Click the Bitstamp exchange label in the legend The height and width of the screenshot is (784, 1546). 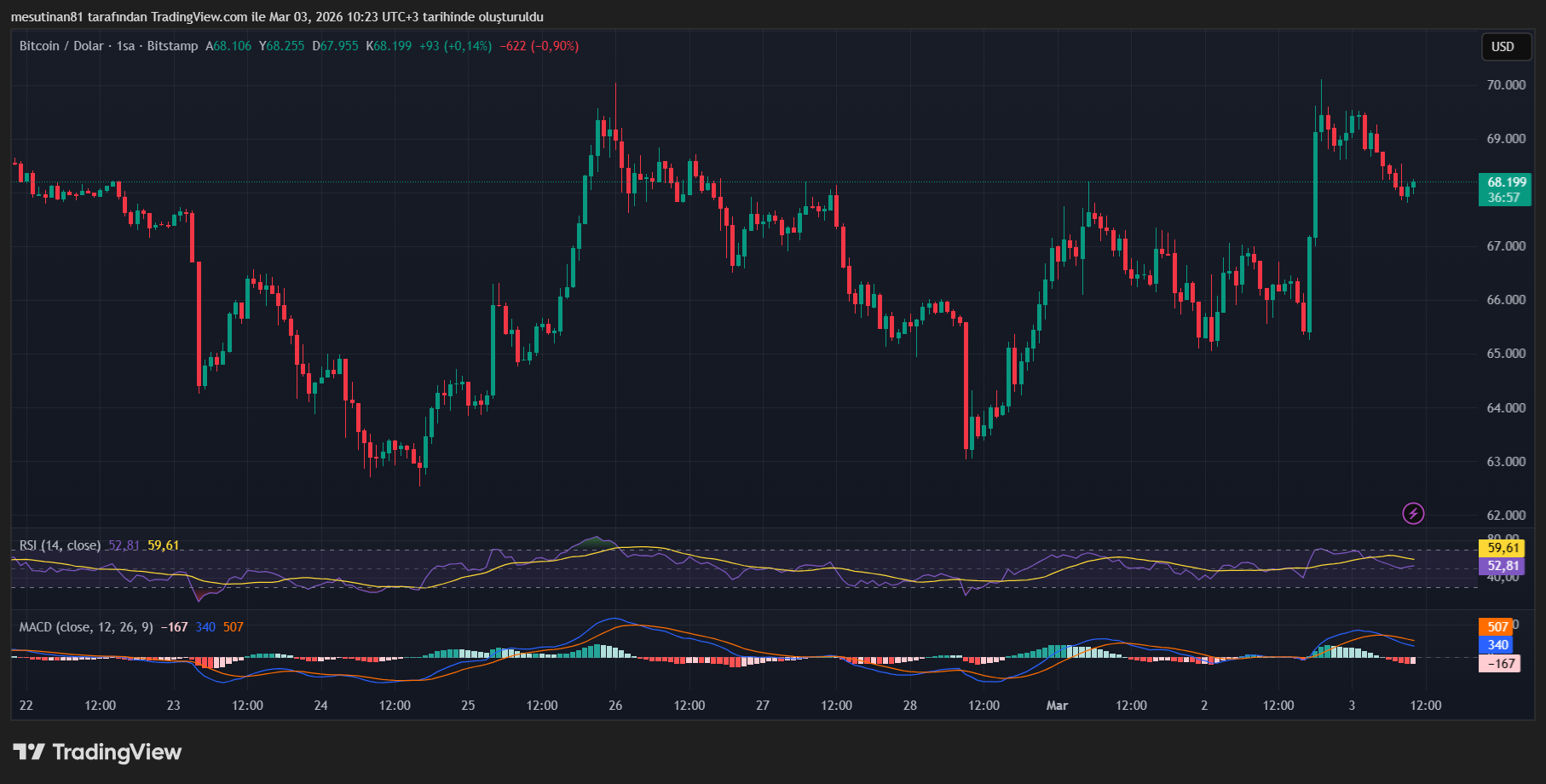[x=172, y=46]
